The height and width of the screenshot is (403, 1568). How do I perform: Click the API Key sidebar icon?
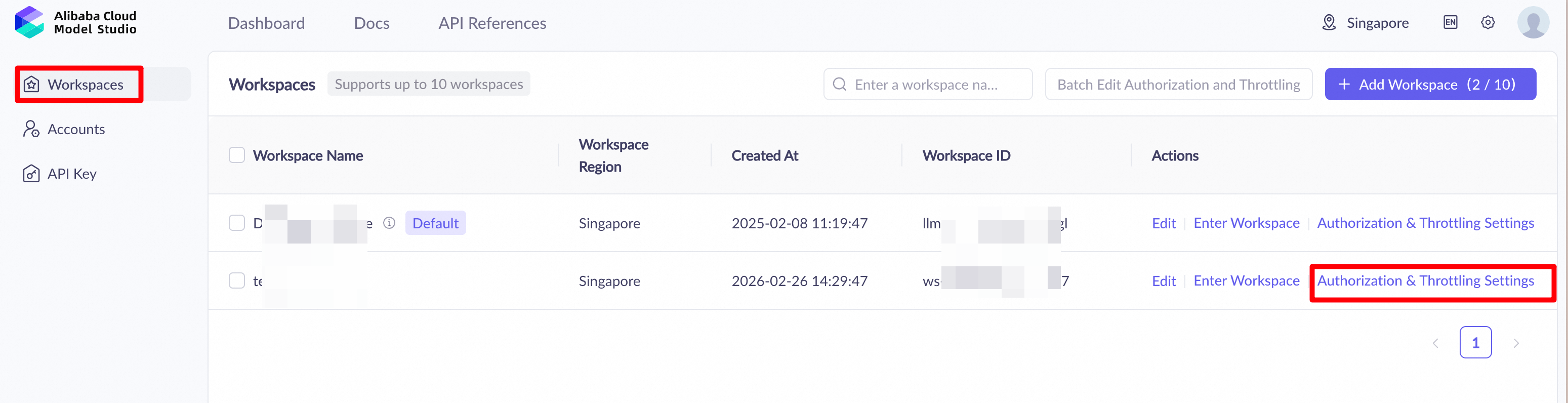coord(31,174)
